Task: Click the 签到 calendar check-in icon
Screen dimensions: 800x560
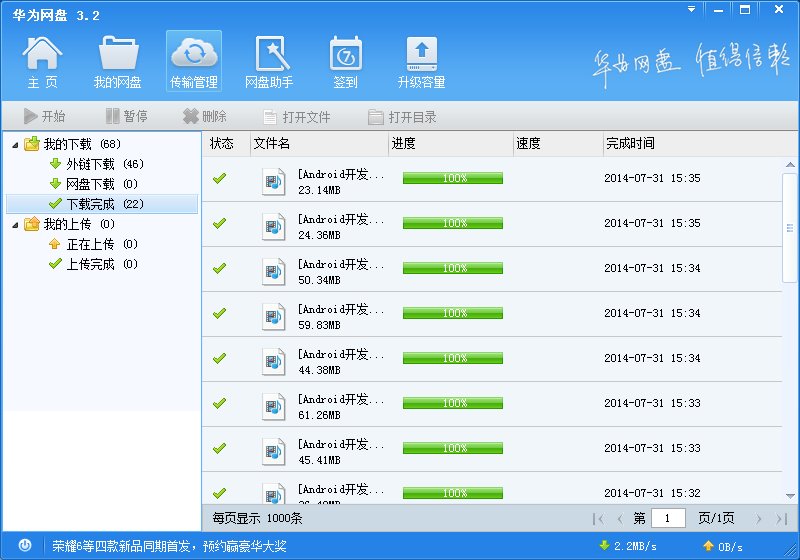Action: [345, 62]
